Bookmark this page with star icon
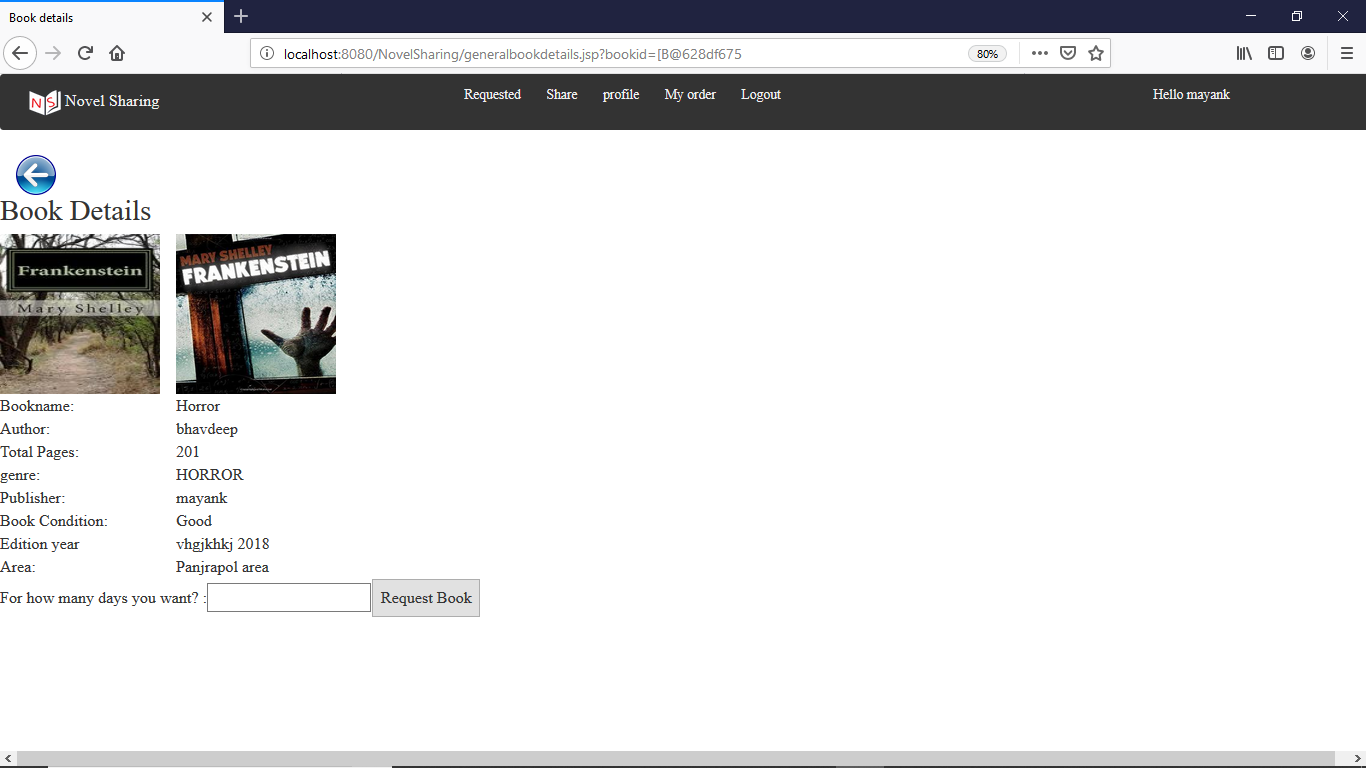The image size is (1366, 768). point(1096,53)
